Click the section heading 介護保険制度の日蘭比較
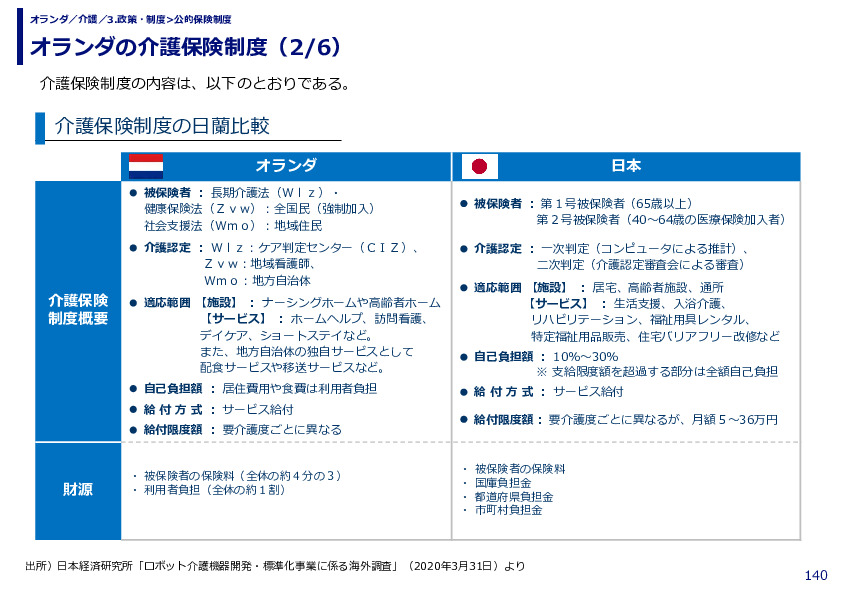Image resolution: width=842 pixels, height=595 pixels. [162, 126]
